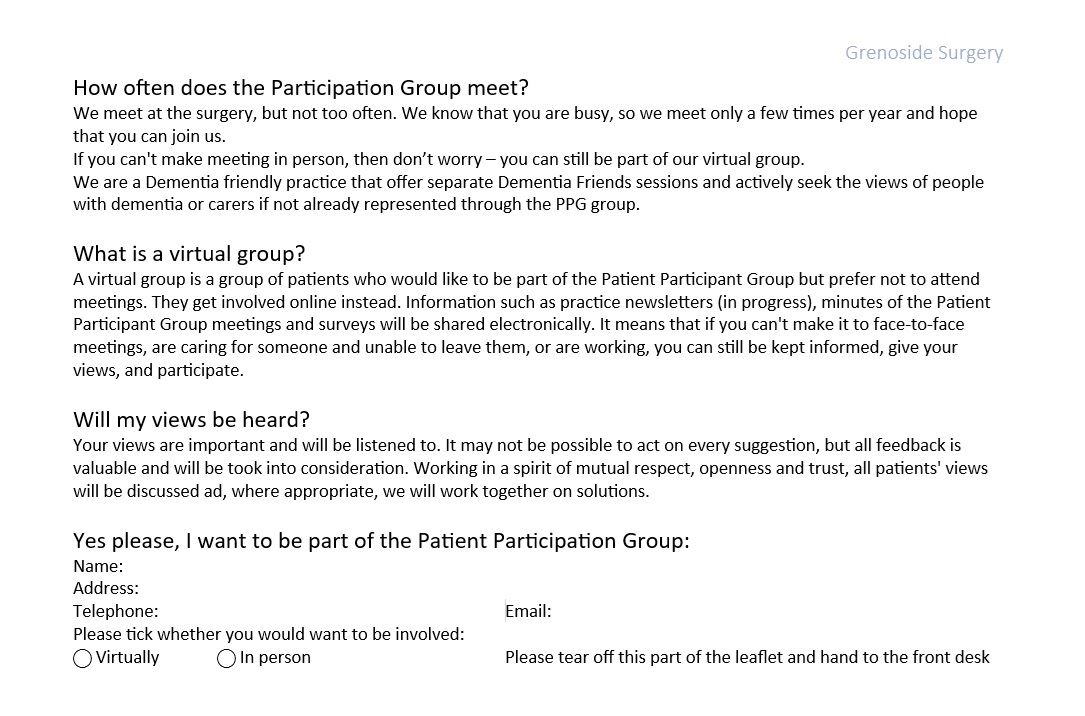Click the 'What is a virtual group?' heading

pyautogui.click(x=189, y=254)
